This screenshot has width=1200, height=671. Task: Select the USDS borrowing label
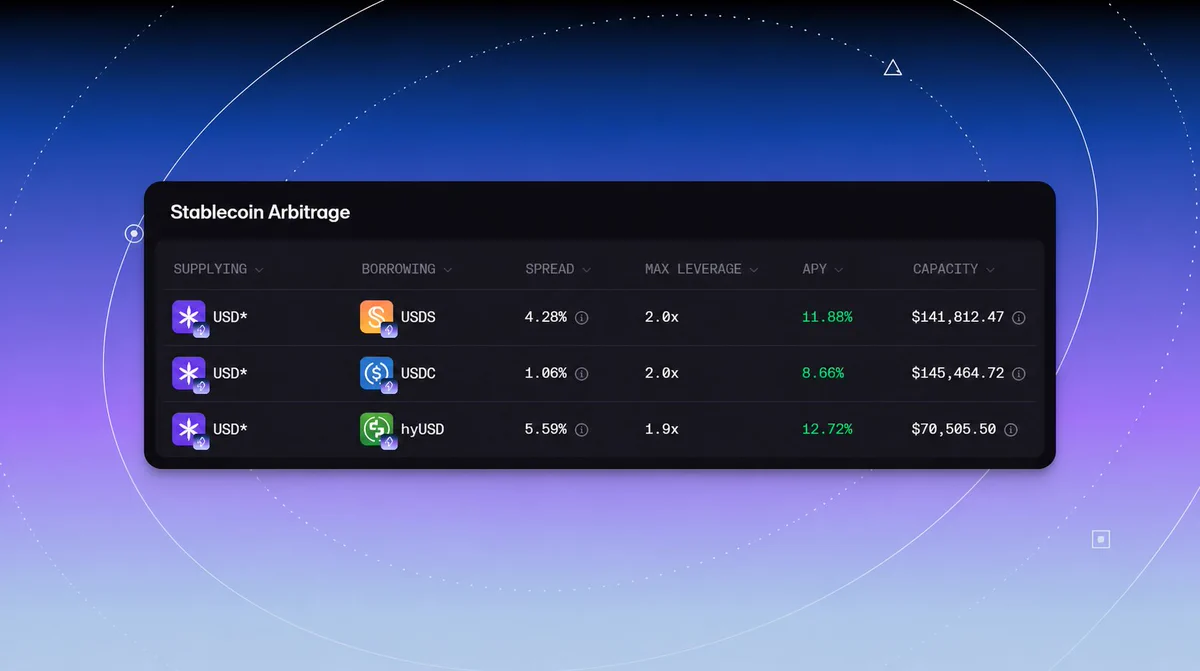[418, 317]
